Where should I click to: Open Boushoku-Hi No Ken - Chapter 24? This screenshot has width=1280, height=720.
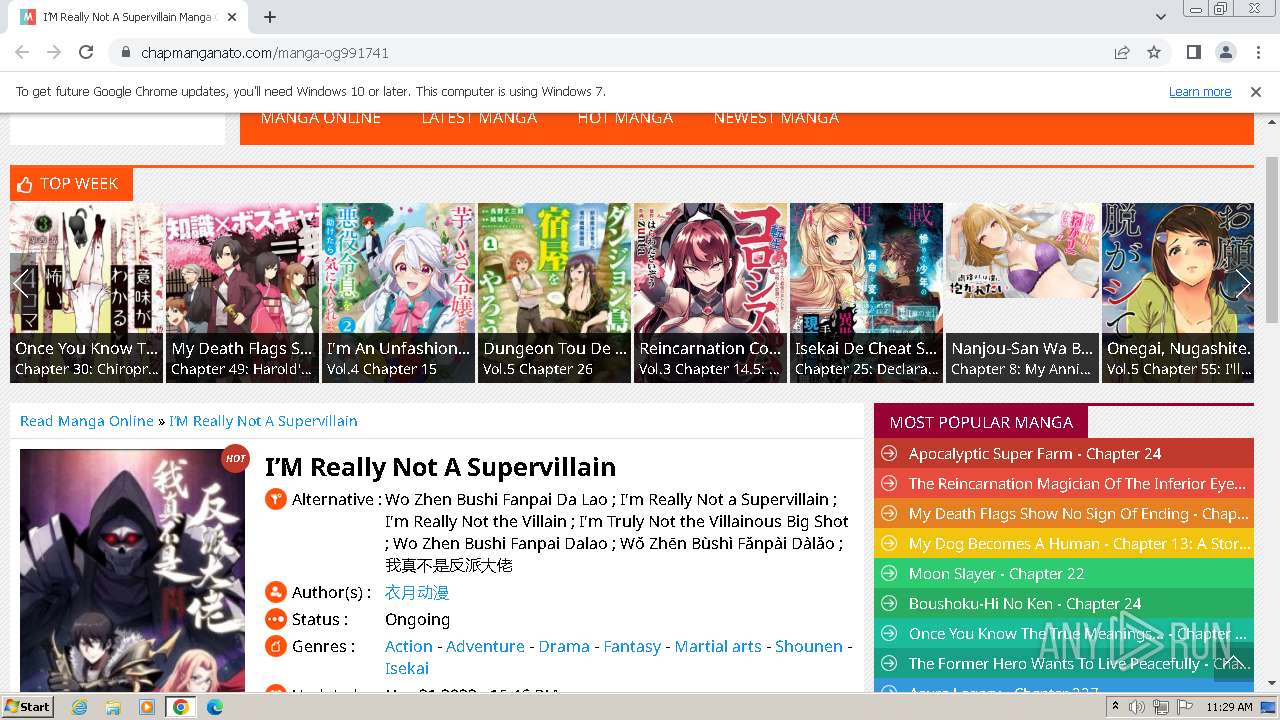pyautogui.click(x=1025, y=604)
